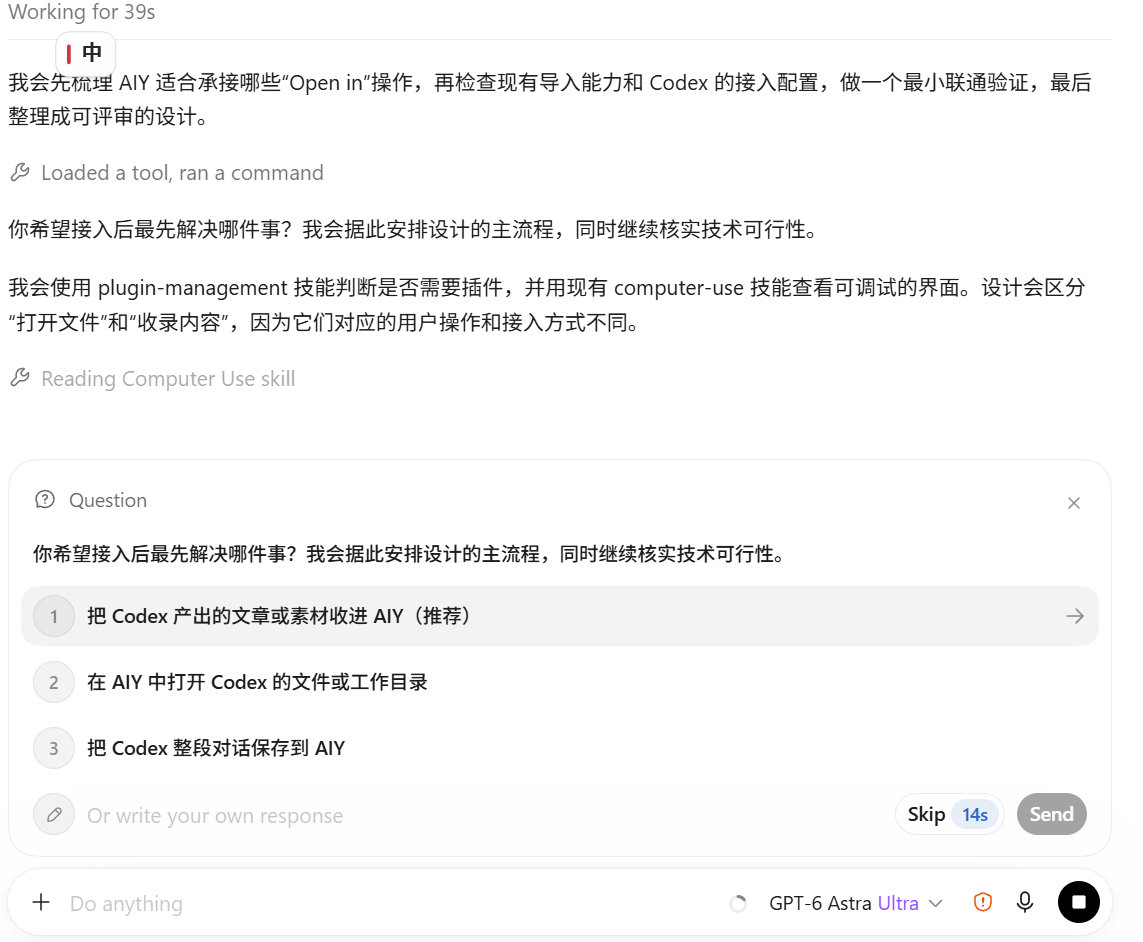Viewport: 1143px width, 942px height.
Task: Click the number 3 badge
Action: point(54,748)
